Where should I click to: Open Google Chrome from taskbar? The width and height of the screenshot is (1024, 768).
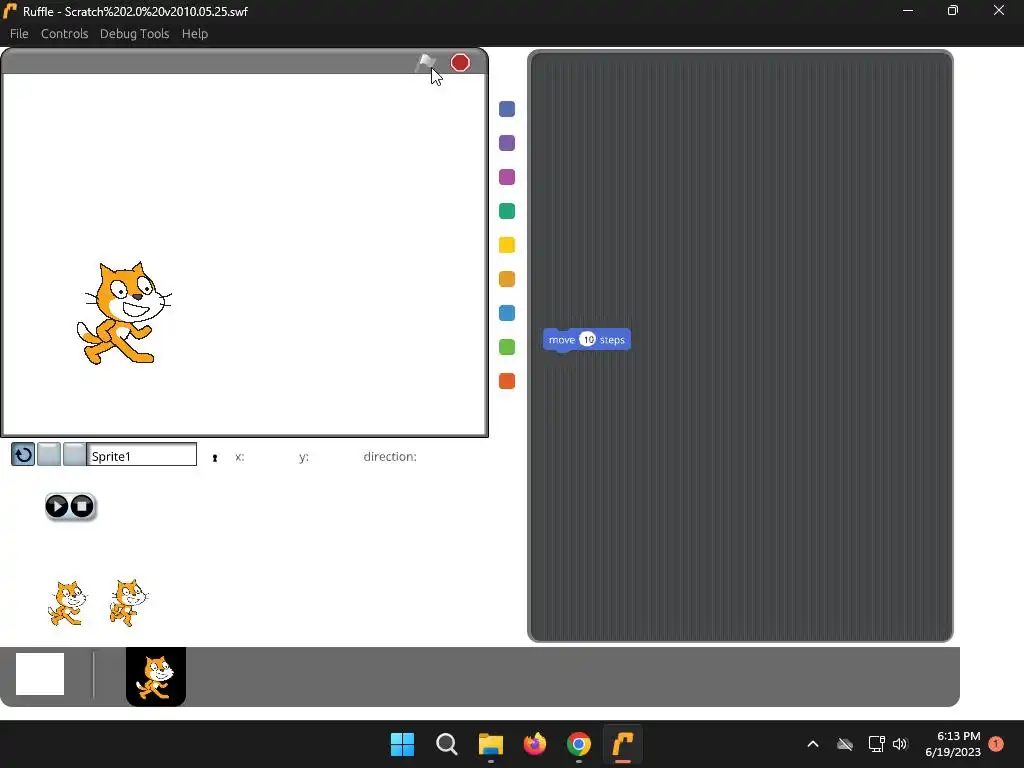point(579,744)
